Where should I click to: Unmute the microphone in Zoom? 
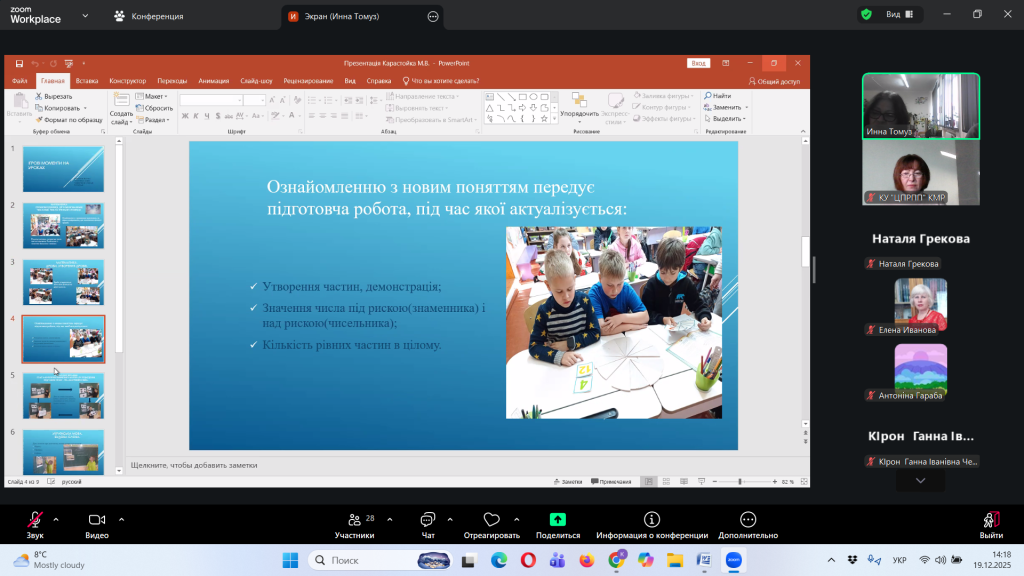coord(35,520)
